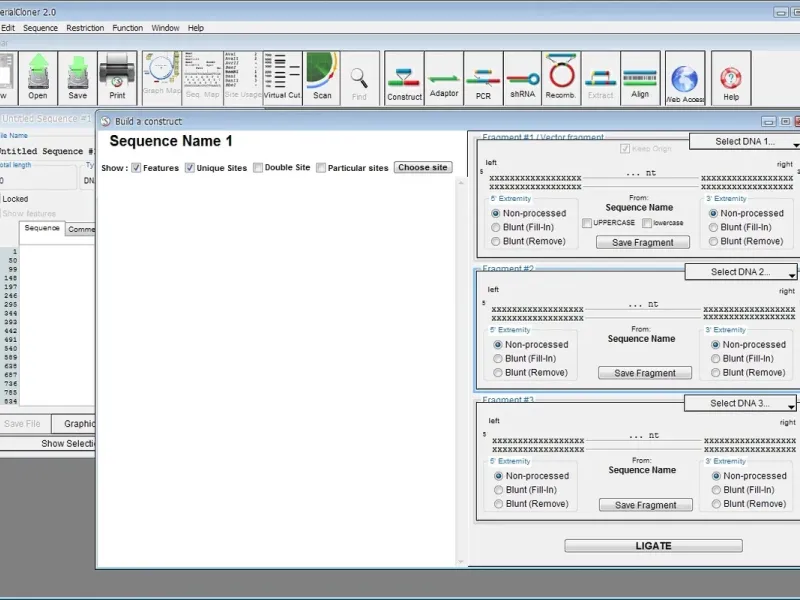The width and height of the screenshot is (800, 600).
Task: Select Blunt (Remove) for Fragment #2 3' Extremity
Action: coord(715,373)
